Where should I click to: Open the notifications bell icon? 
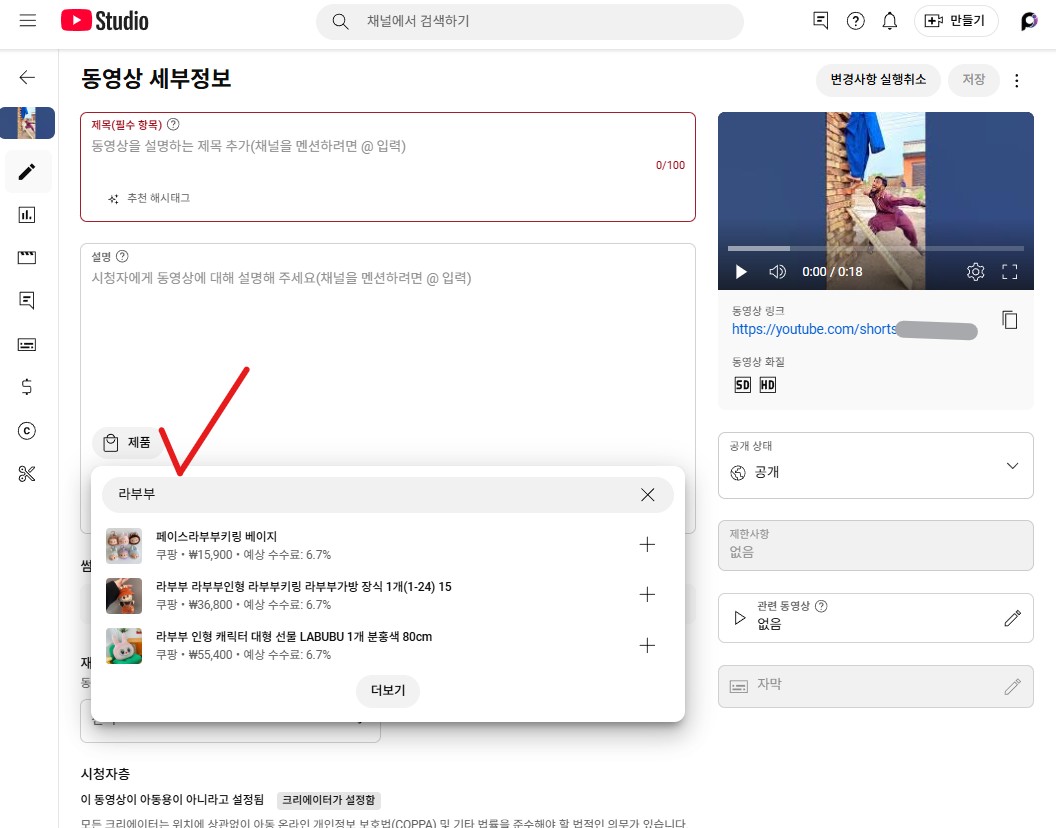[x=889, y=21]
